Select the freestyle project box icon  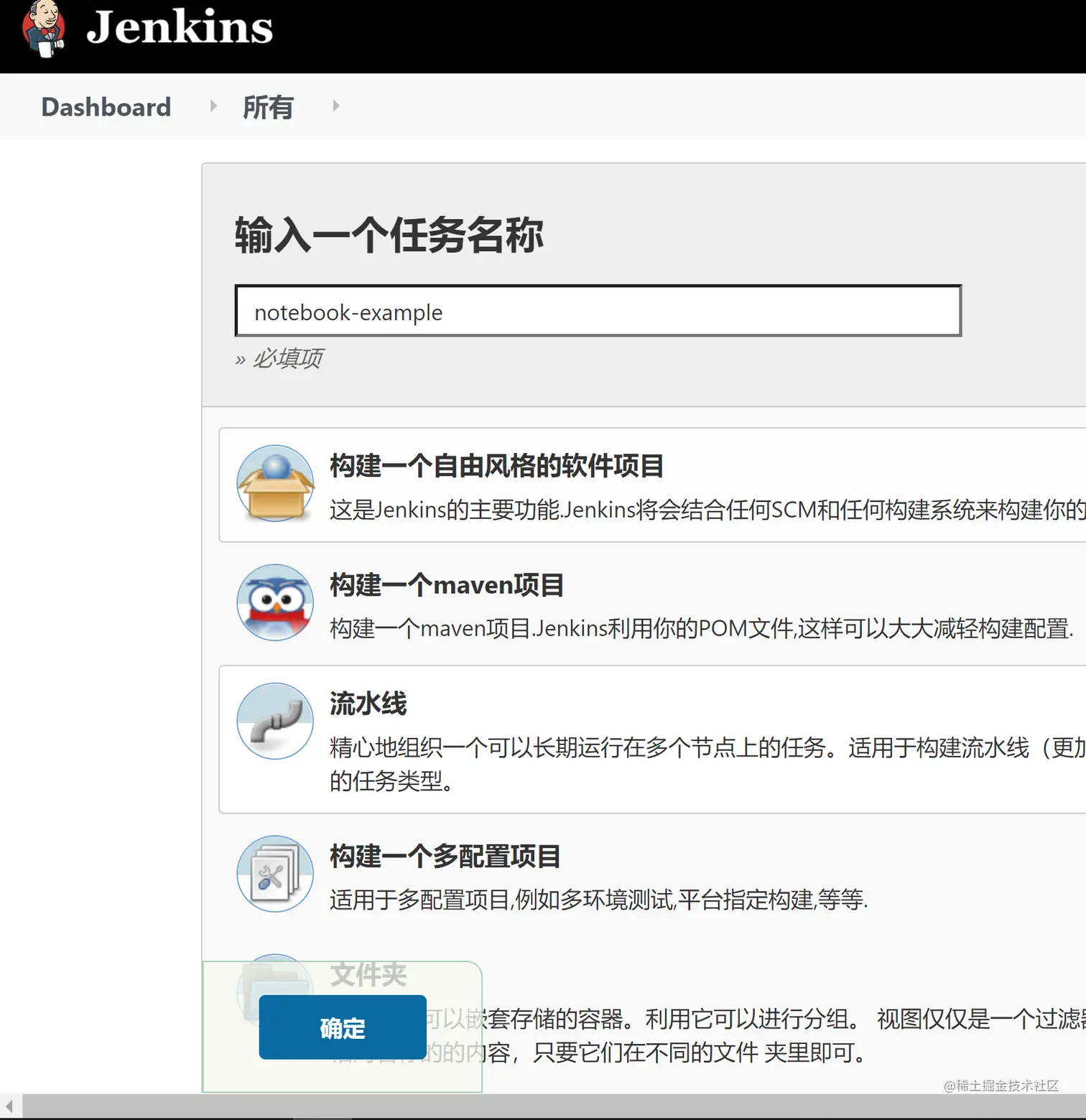point(275,483)
